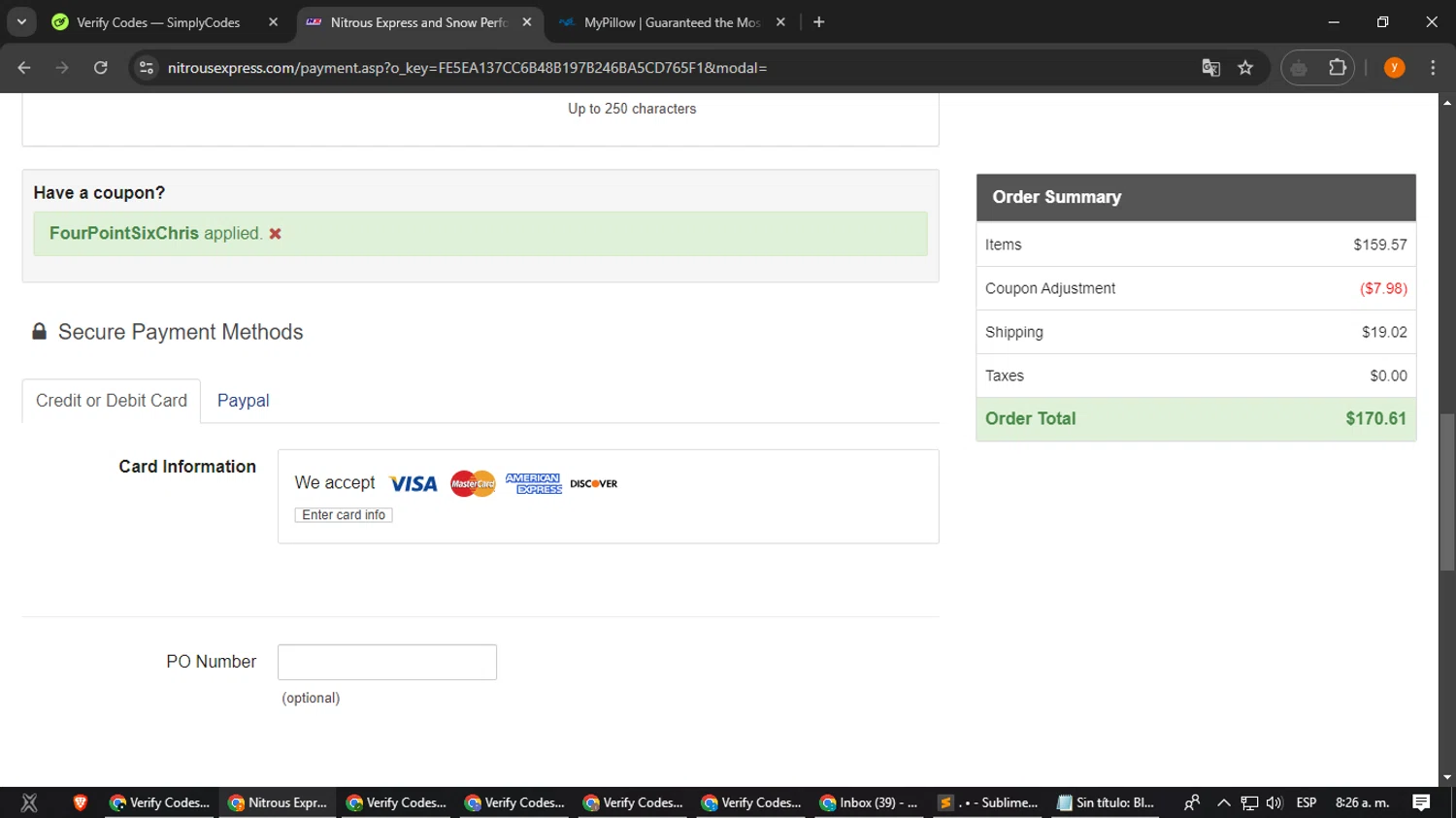Go back to the previous page
Image resolution: width=1456 pixels, height=818 pixels.
pyautogui.click(x=24, y=68)
